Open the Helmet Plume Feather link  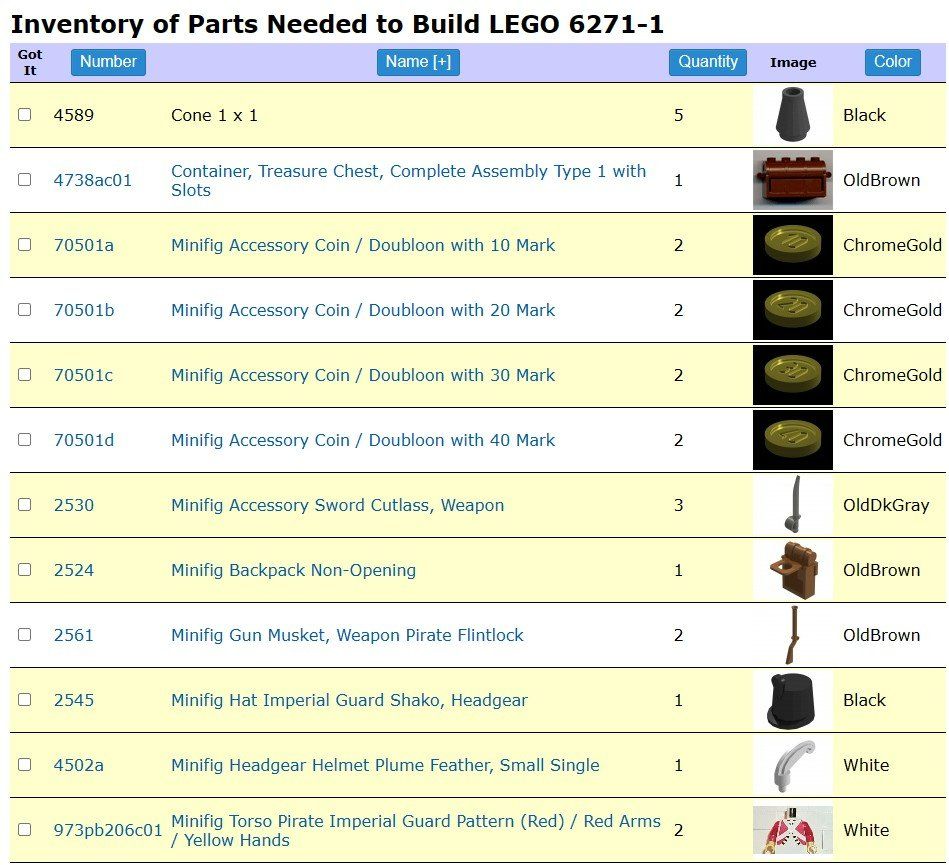tap(386, 765)
